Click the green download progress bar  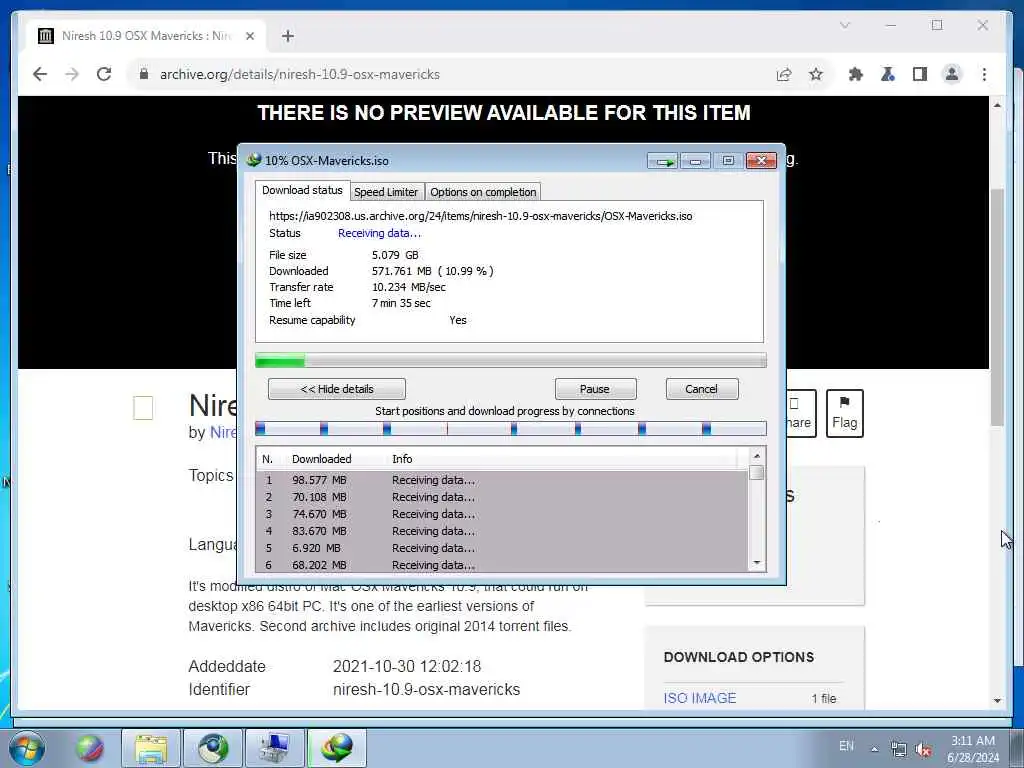511,360
